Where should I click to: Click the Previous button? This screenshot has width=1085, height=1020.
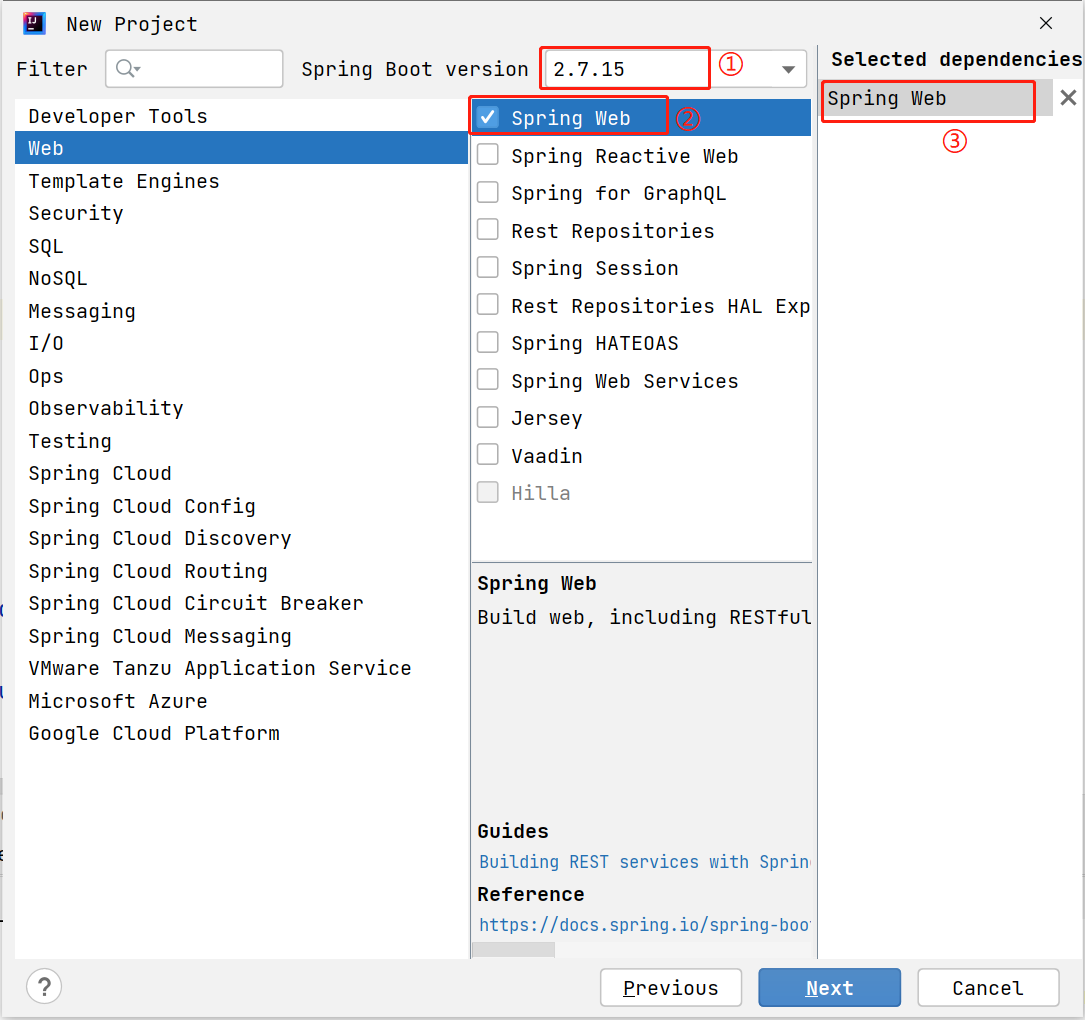(x=671, y=987)
